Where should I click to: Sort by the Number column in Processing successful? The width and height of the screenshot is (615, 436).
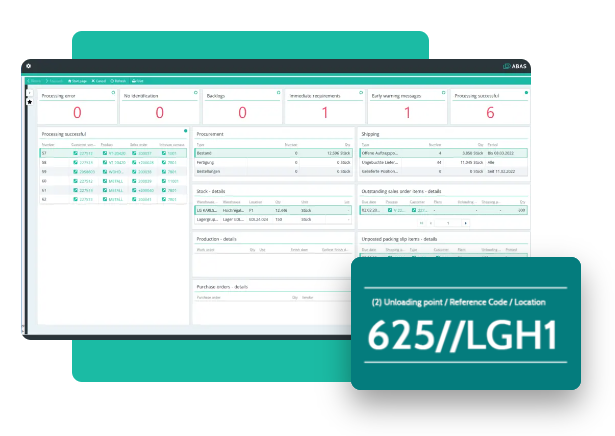(x=48, y=145)
